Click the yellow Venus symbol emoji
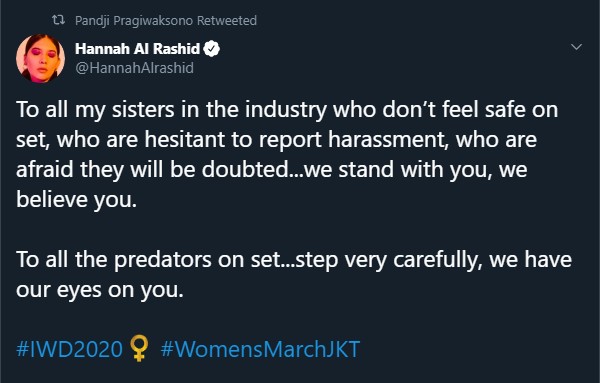The width and height of the screenshot is (600, 383). coord(139,349)
